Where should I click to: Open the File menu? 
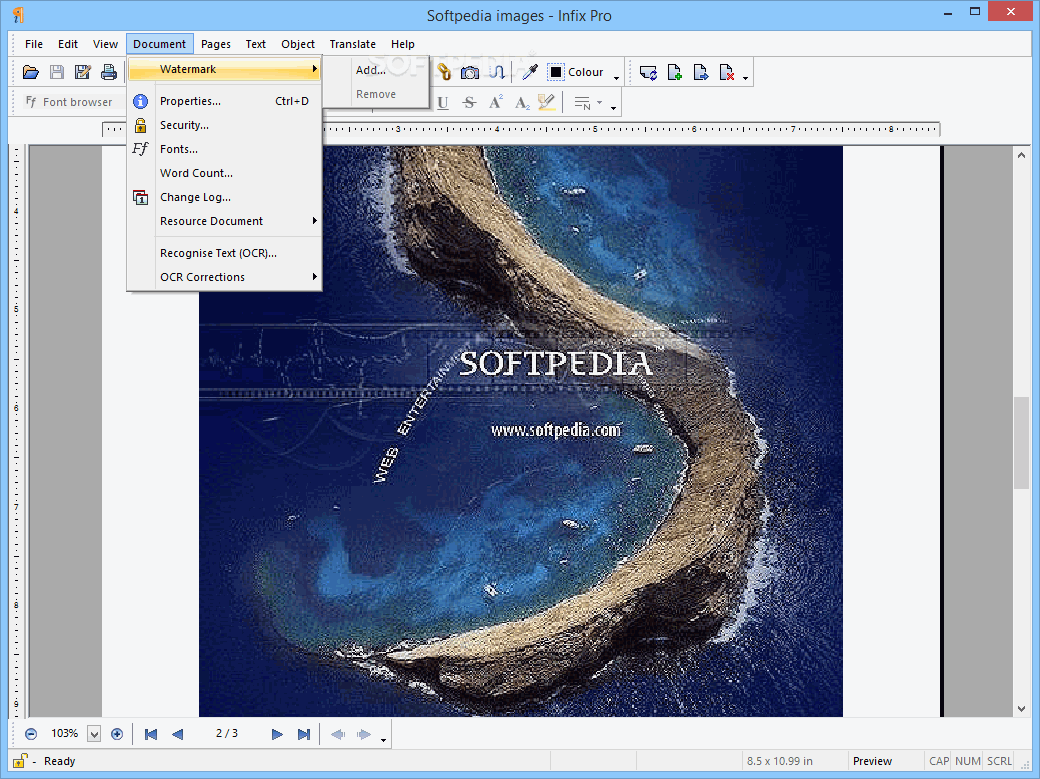tap(34, 44)
